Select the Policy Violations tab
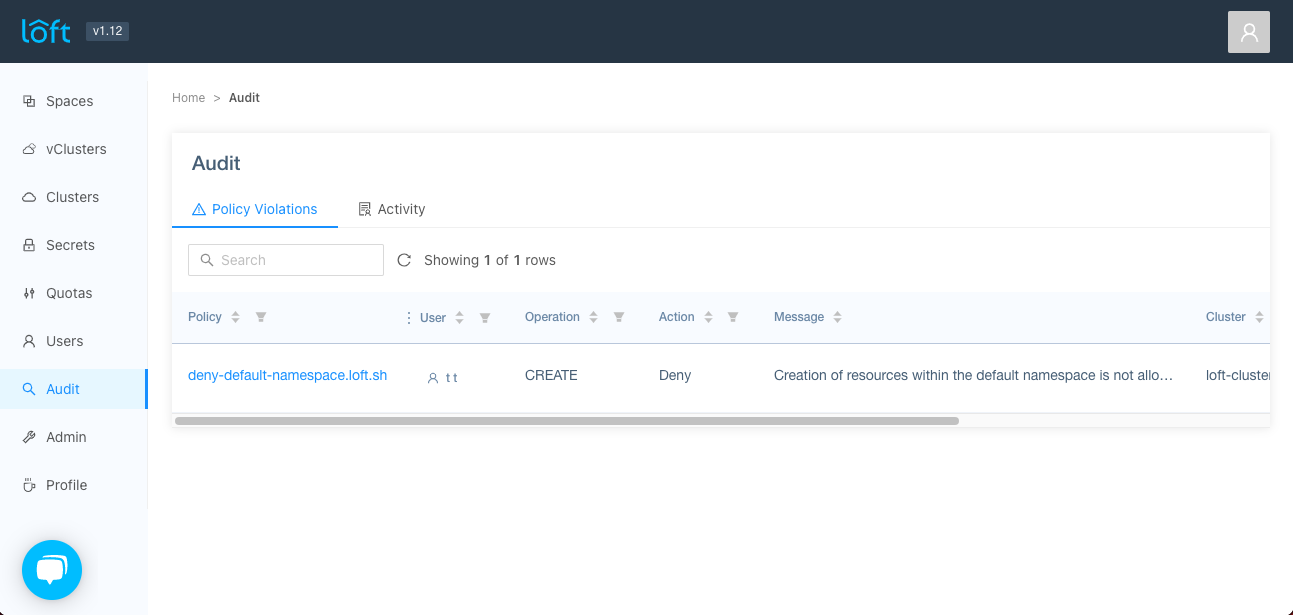This screenshot has height=615, width=1293. pyautogui.click(x=255, y=209)
